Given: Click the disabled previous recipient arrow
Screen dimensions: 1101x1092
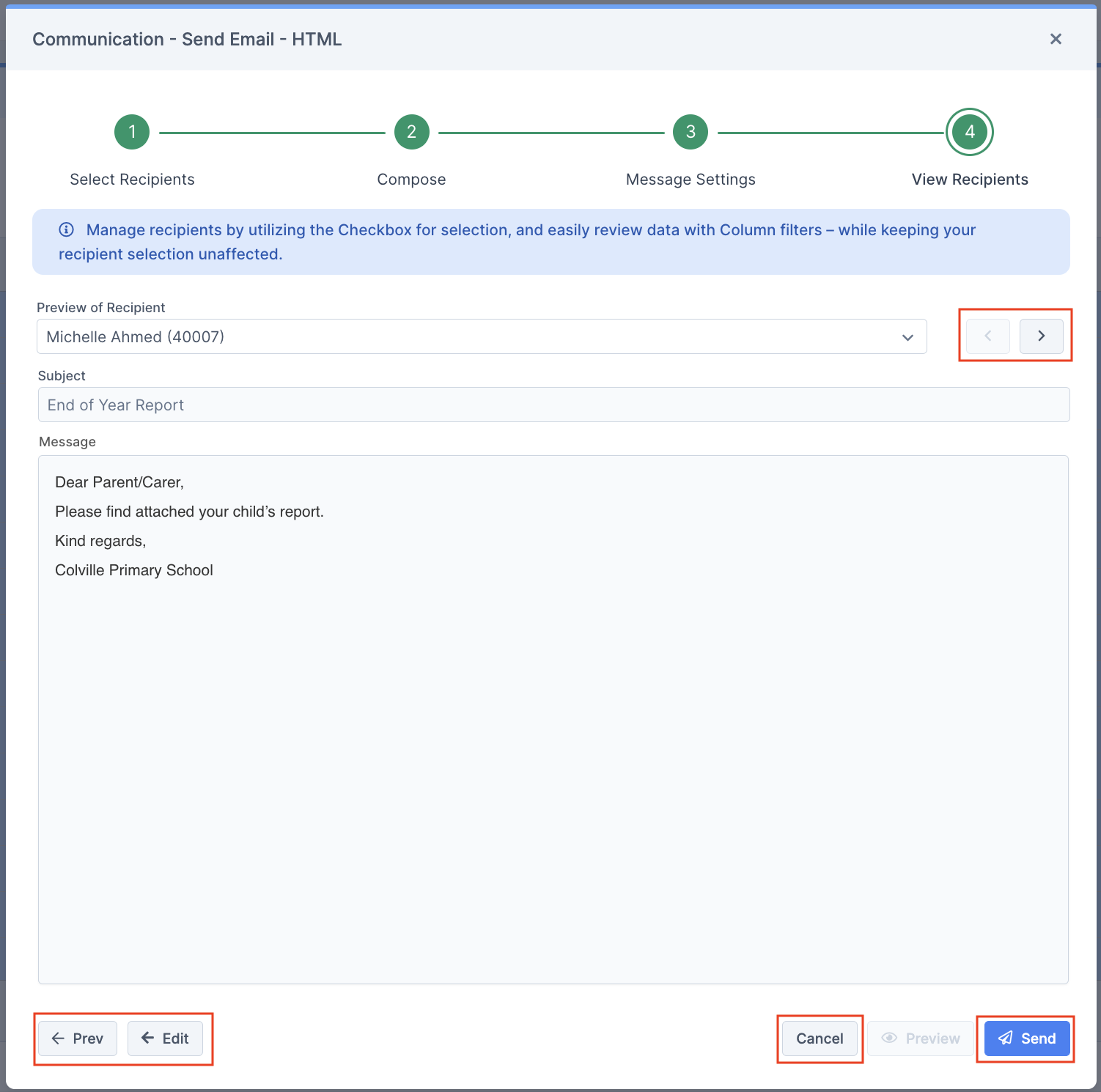Looking at the screenshot, I should [x=987, y=336].
